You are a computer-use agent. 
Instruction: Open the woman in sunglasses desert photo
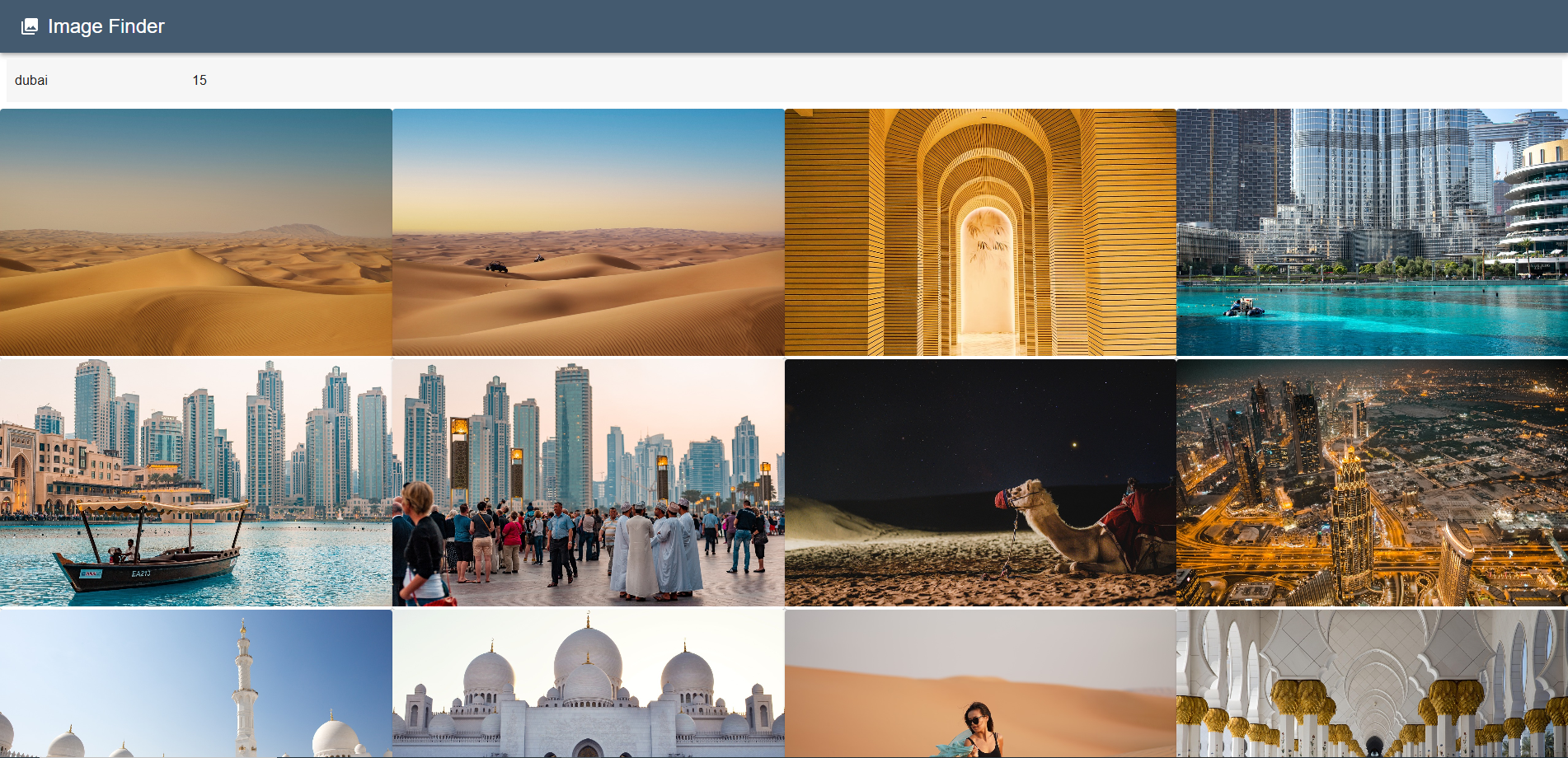pos(980,684)
